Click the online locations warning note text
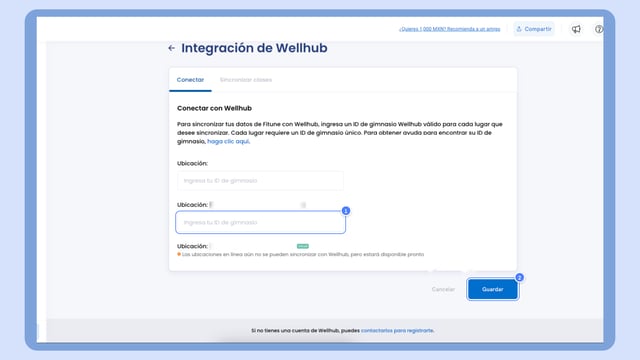 [x=303, y=254]
